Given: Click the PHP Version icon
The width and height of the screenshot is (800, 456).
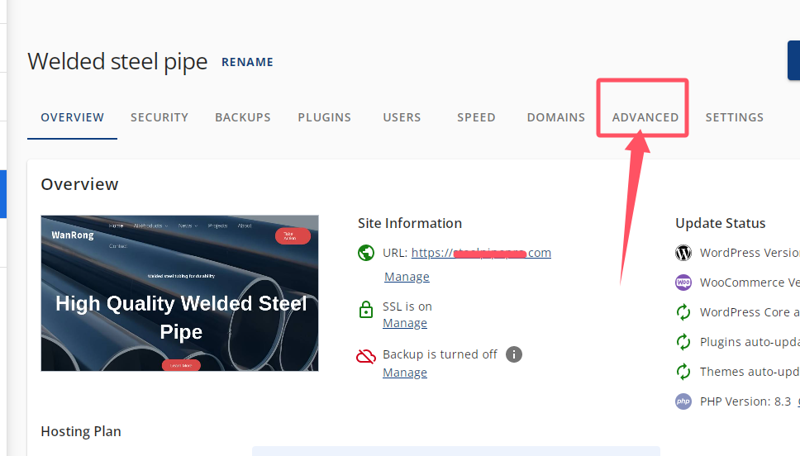Looking at the screenshot, I should coord(683,402).
